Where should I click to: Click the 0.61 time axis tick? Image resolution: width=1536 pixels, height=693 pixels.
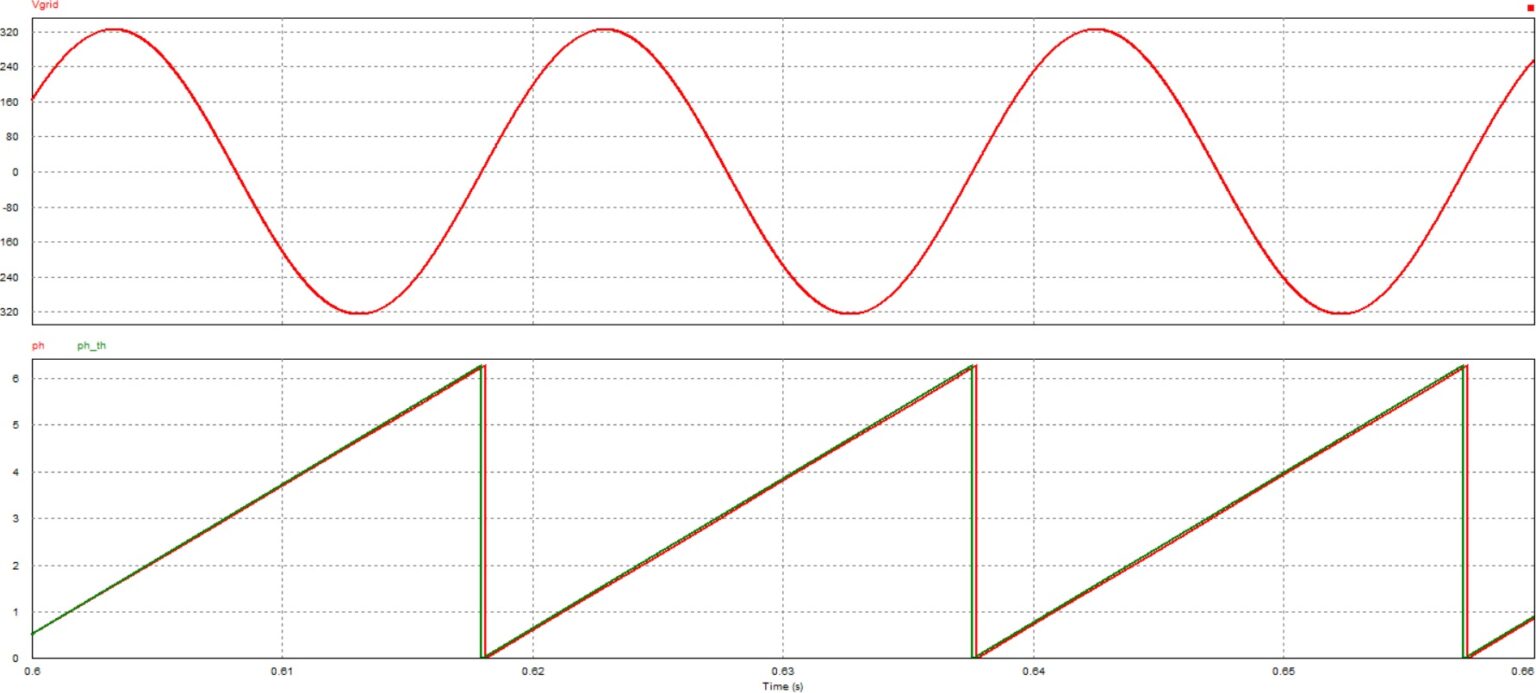(282, 673)
